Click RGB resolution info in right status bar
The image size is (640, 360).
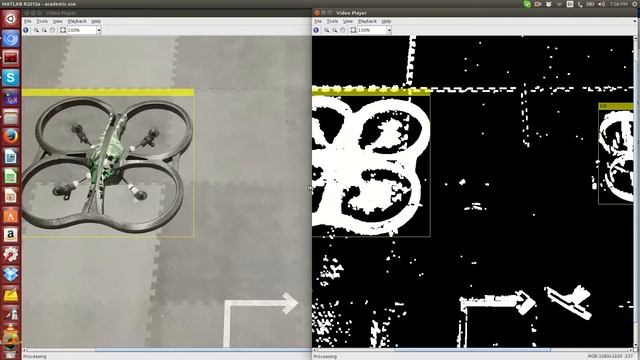[x=610, y=356]
